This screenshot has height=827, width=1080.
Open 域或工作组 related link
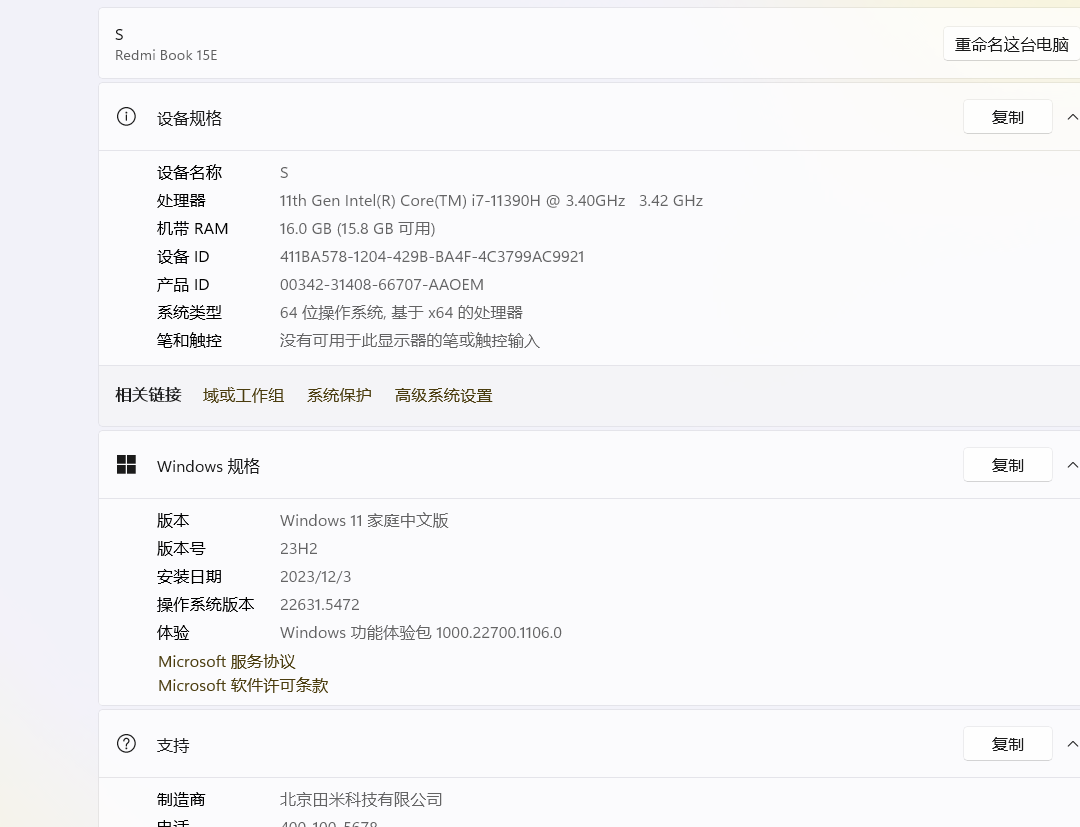point(243,395)
